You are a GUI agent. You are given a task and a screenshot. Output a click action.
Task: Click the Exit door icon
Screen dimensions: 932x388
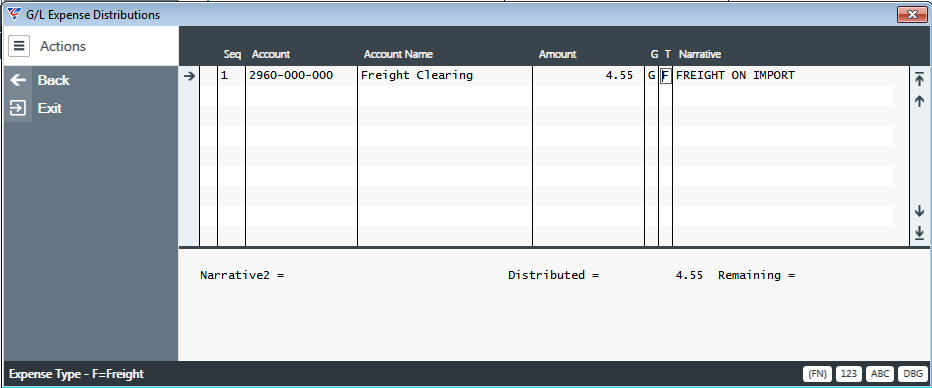coord(18,108)
